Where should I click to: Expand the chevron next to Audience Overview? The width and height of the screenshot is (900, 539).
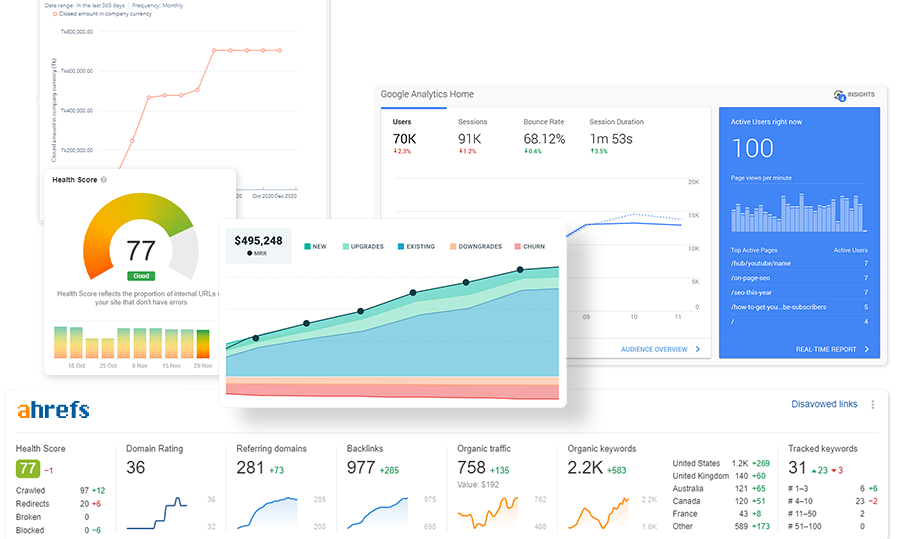(x=697, y=349)
